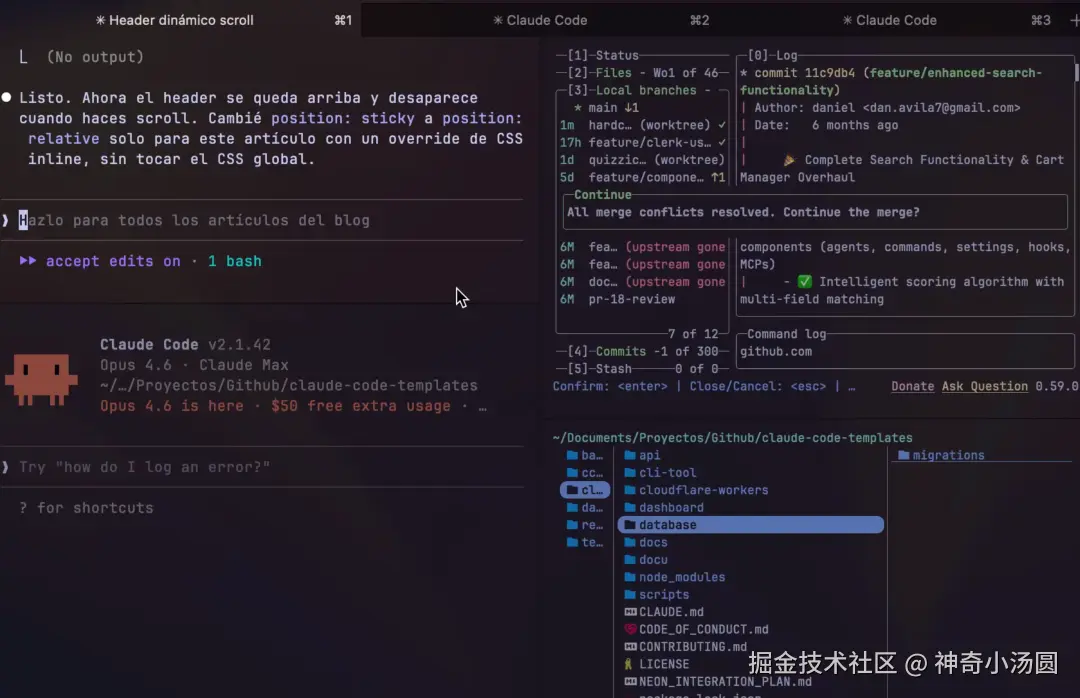Select the pr-18-review branch row

point(642,299)
